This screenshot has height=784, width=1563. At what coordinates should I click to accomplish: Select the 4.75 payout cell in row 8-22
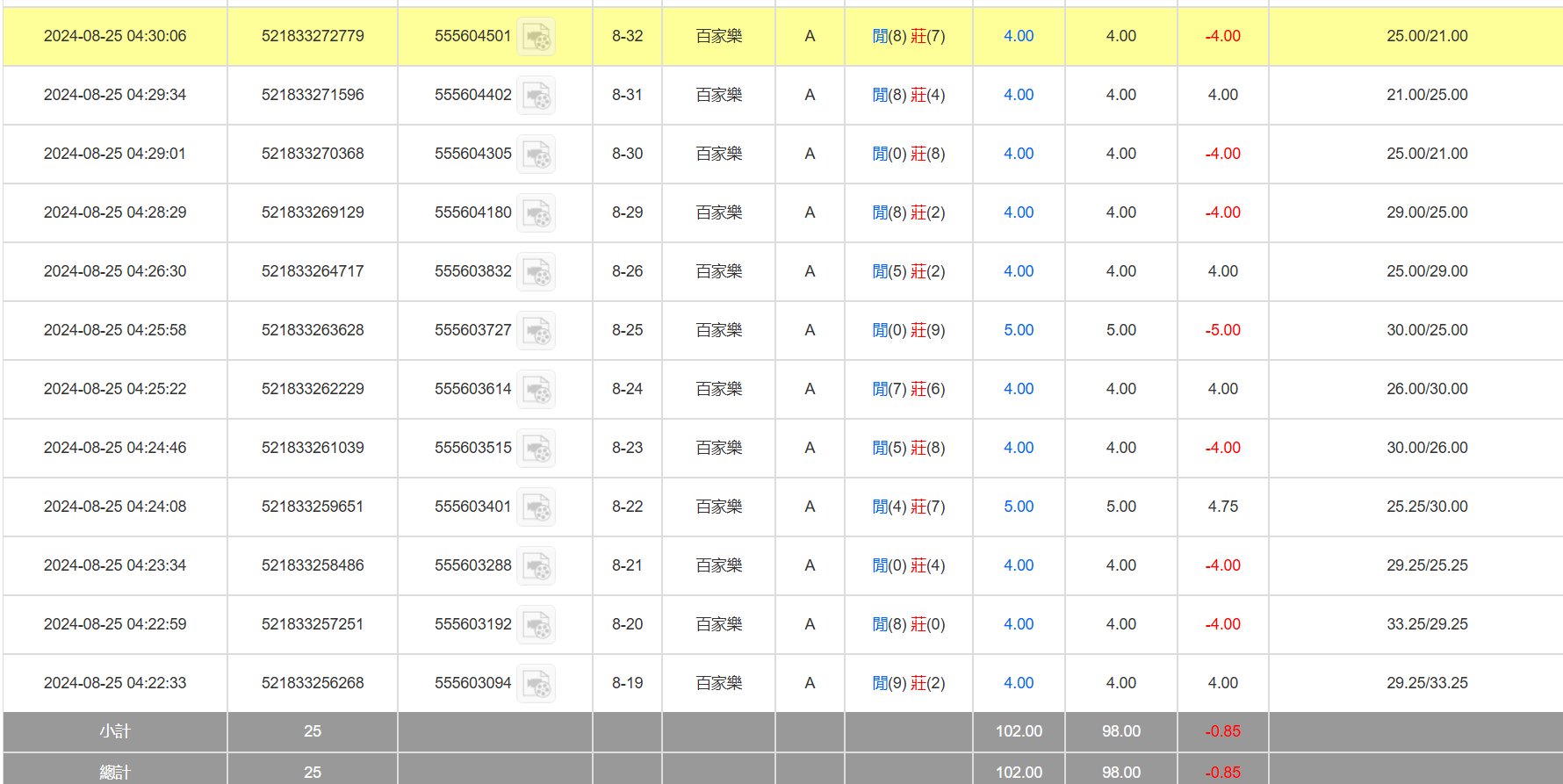[x=1222, y=507]
